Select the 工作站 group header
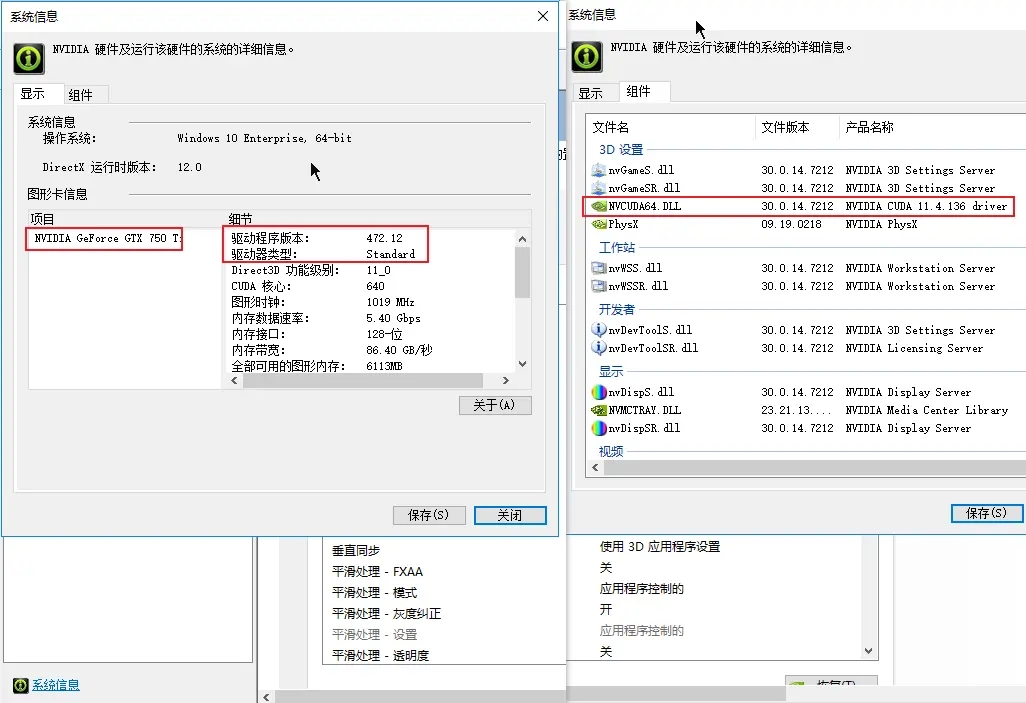This screenshot has width=1026, height=703. coord(616,247)
